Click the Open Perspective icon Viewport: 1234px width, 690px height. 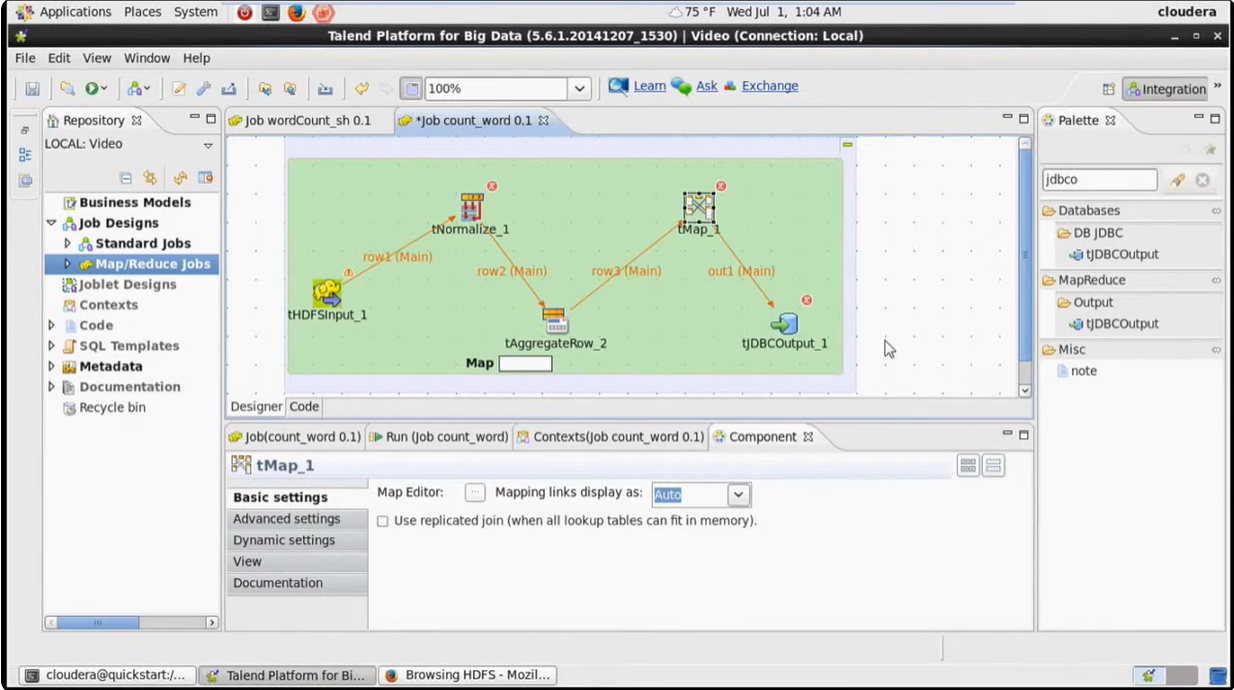[1108, 89]
